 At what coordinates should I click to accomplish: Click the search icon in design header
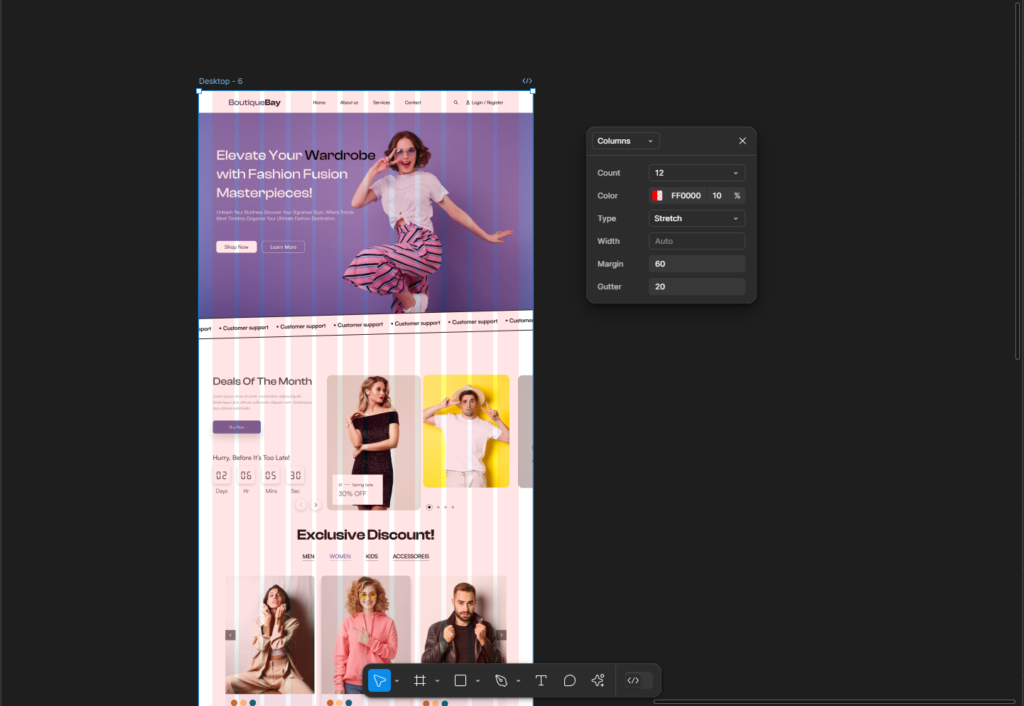456,103
